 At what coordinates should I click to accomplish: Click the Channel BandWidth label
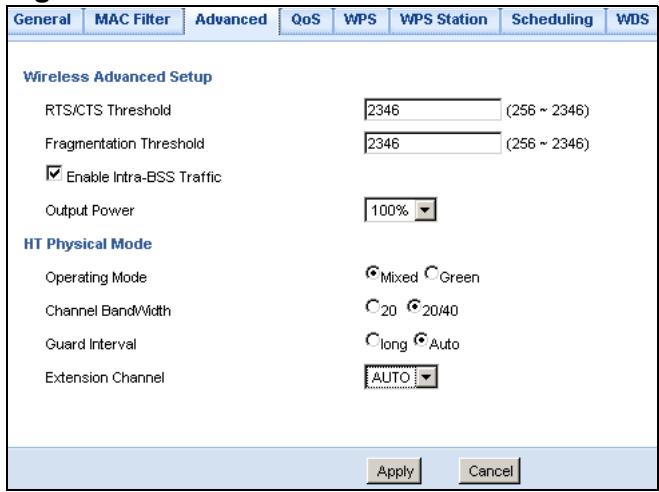pyautogui.click(x=108, y=311)
